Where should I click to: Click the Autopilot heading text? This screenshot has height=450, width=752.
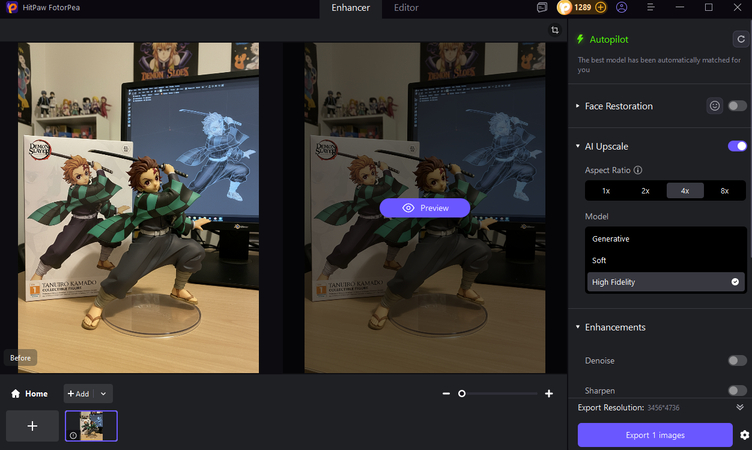point(609,39)
